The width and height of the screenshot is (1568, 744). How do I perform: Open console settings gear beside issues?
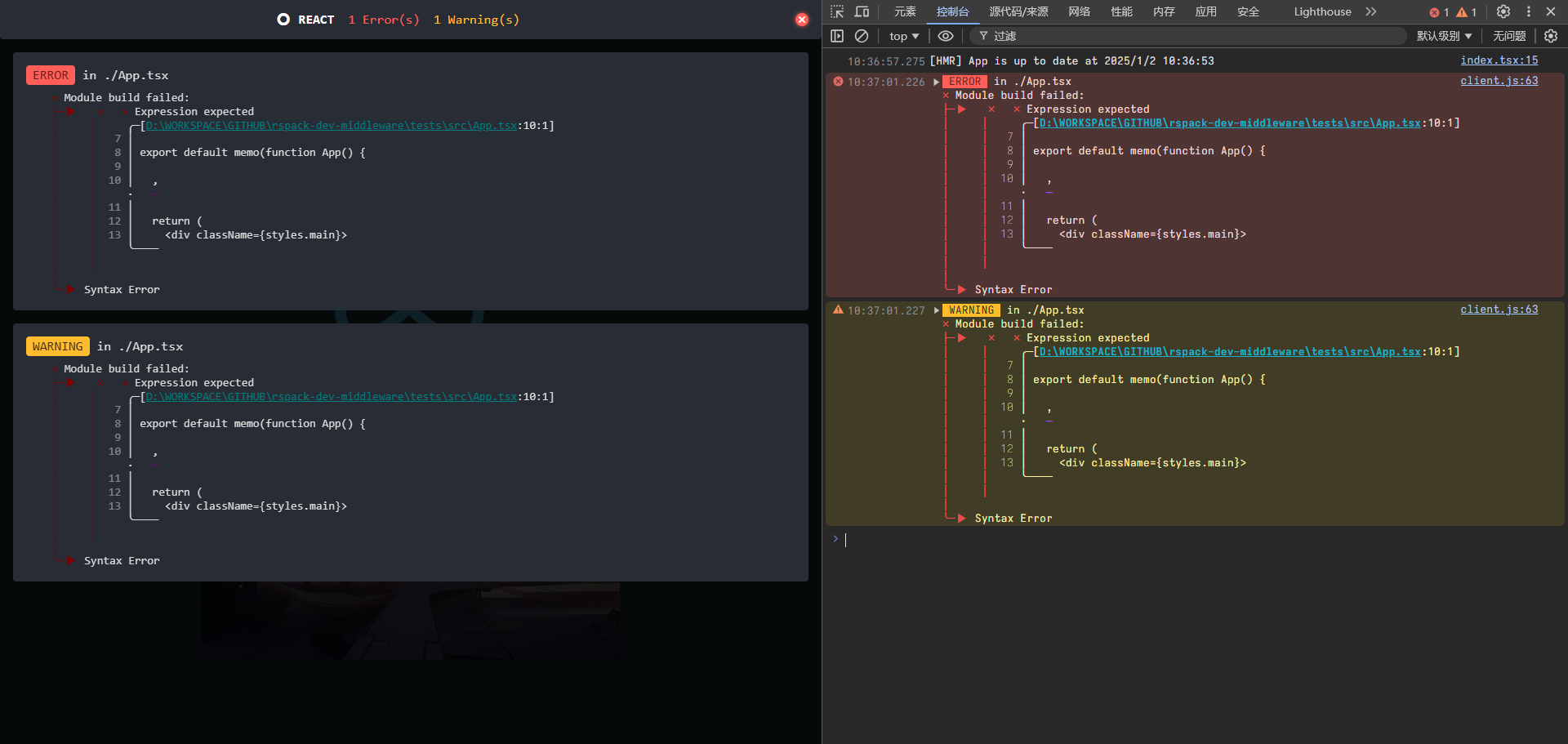pos(1551,36)
